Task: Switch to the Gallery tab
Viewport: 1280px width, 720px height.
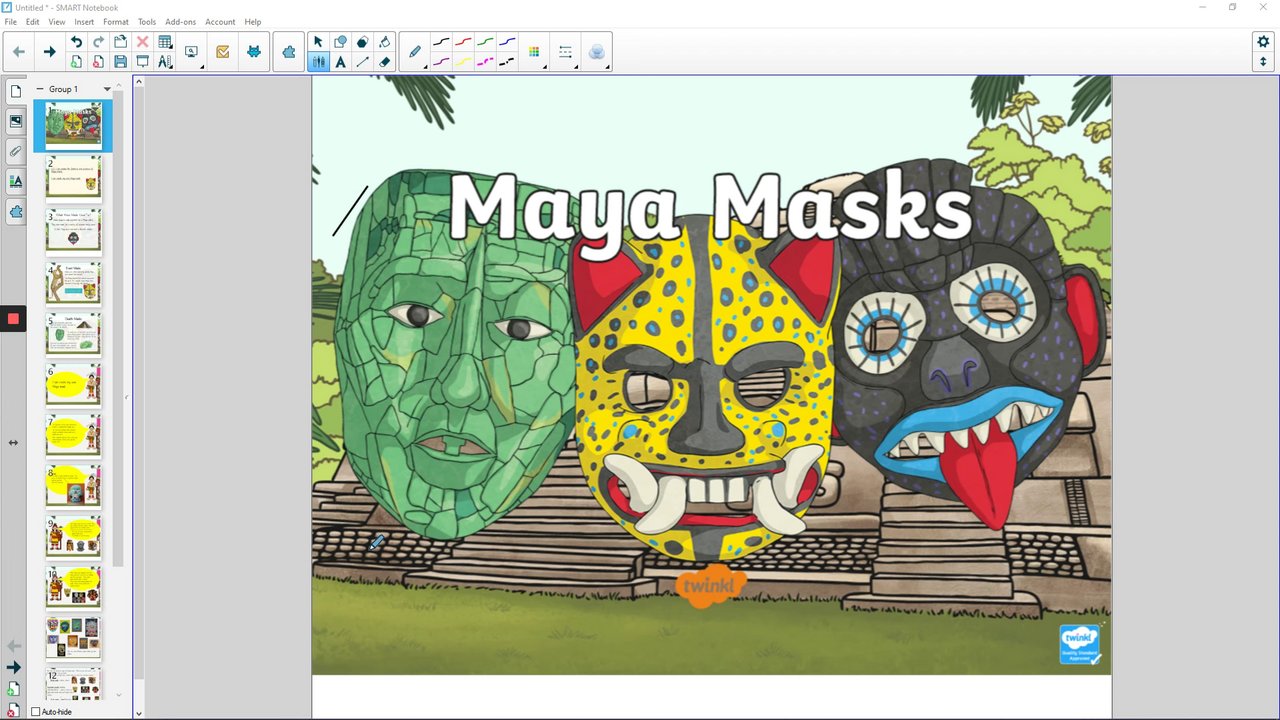Action: click(x=15, y=121)
